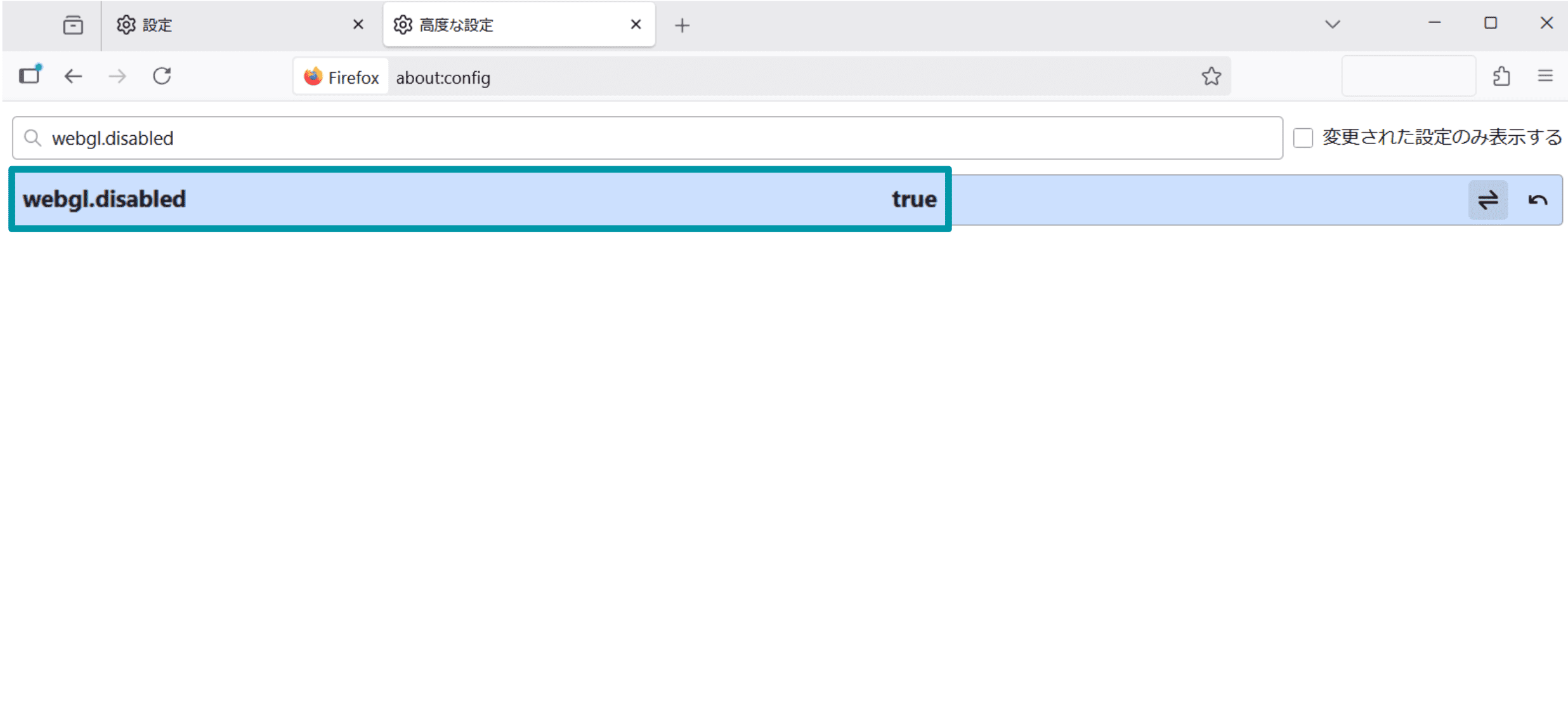Screen dimensions: 1568x703
Task: Open the tab list dropdown chevron
Action: pyautogui.click(x=1332, y=24)
